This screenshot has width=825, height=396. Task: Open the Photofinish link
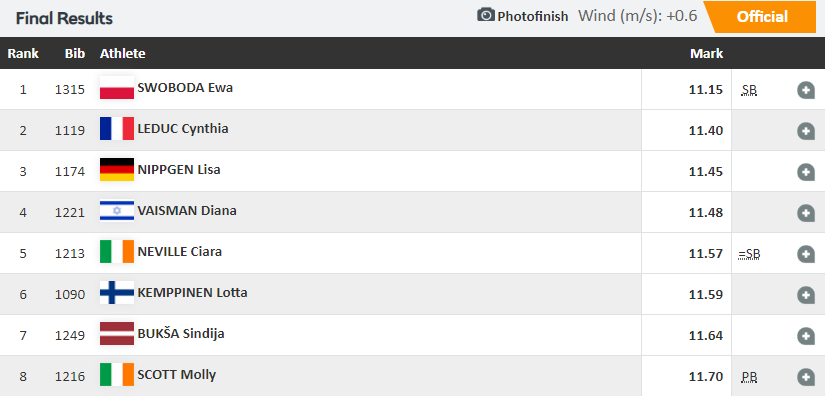click(532, 16)
